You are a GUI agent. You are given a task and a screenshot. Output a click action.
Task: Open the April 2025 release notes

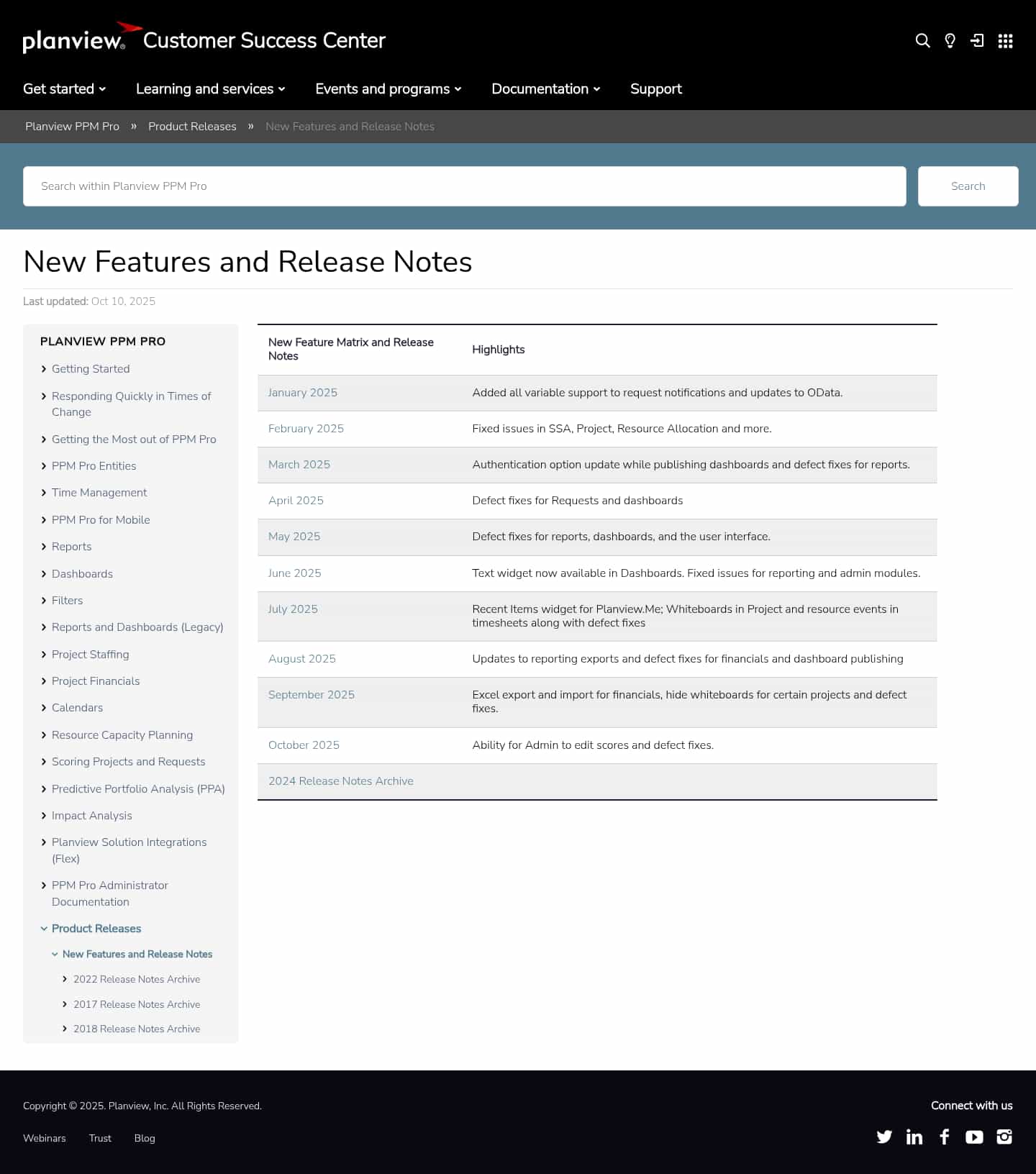[x=296, y=501]
